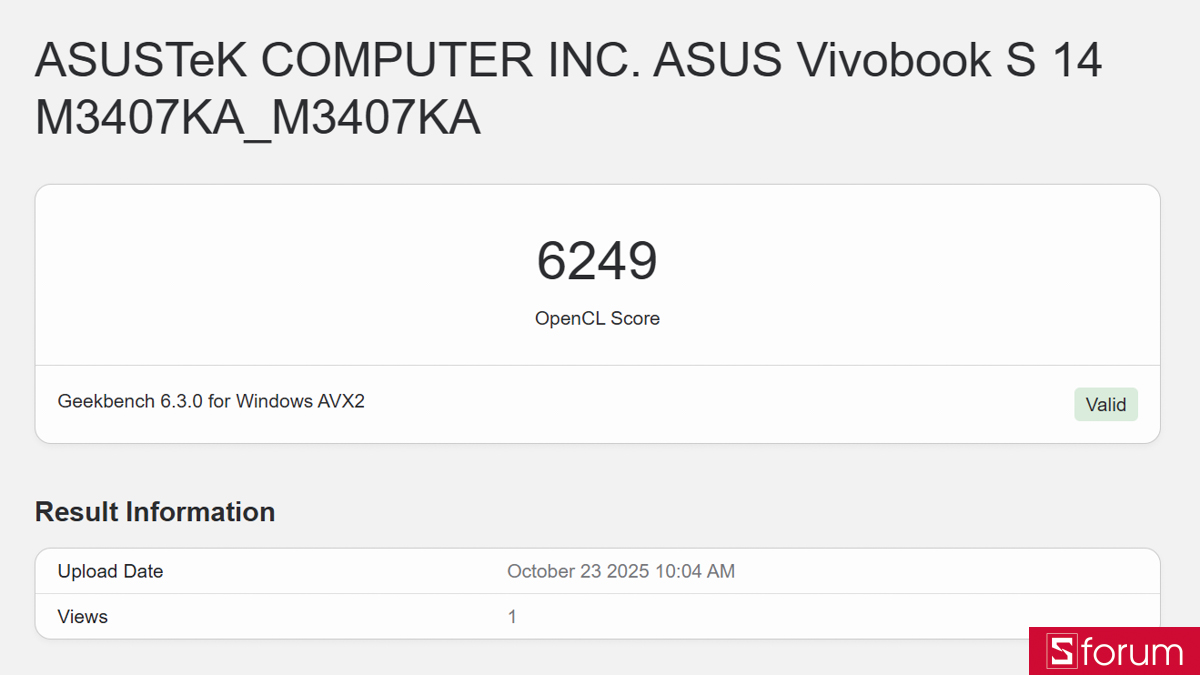Click the M3407KA model name in the title
The width and height of the screenshot is (1200, 675).
pyautogui.click(x=256, y=118)
